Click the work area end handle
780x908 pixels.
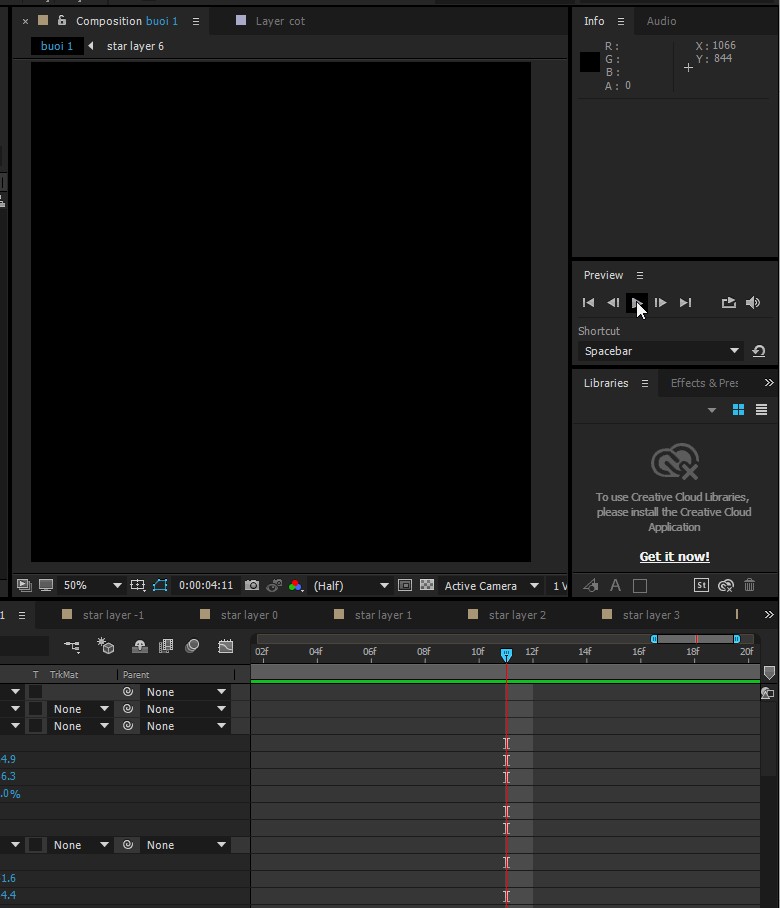tap(737, 639)
